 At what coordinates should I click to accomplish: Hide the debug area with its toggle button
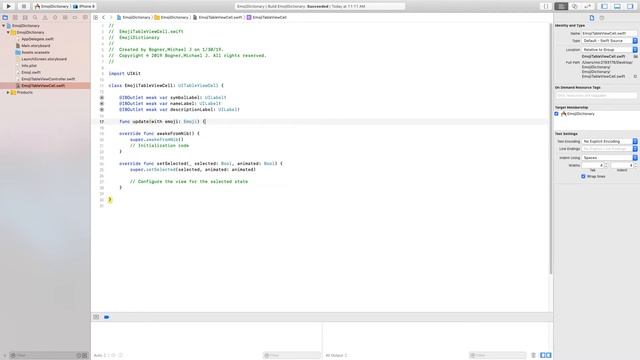click(96, 317)
